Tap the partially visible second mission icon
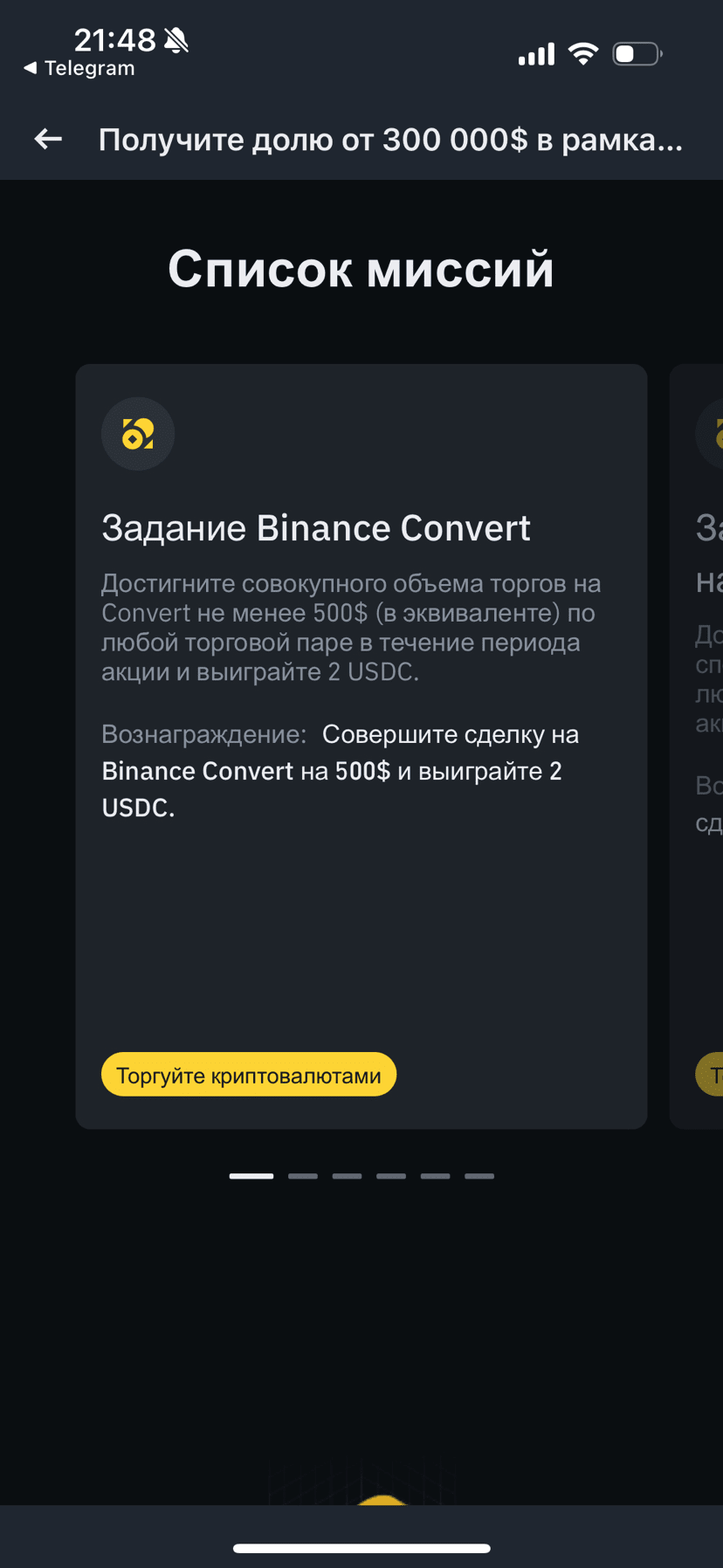 tap(709, 434)
